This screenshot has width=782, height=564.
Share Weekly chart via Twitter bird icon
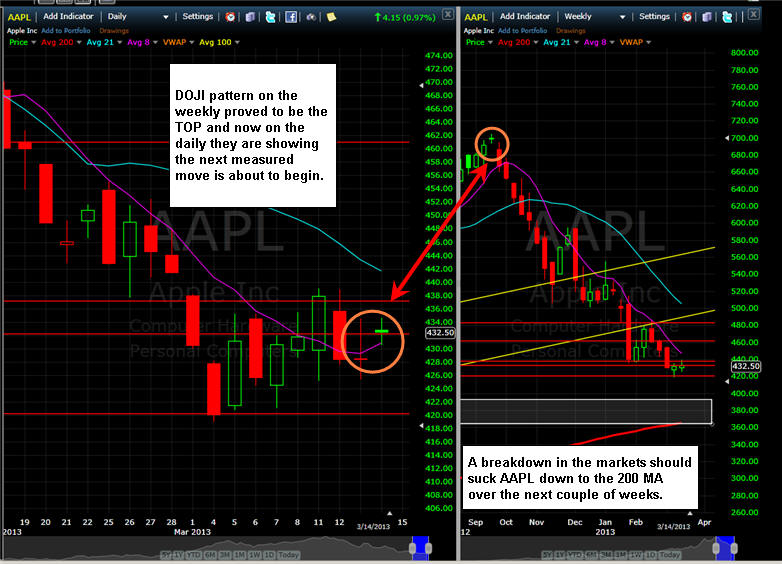pos(727,17)
